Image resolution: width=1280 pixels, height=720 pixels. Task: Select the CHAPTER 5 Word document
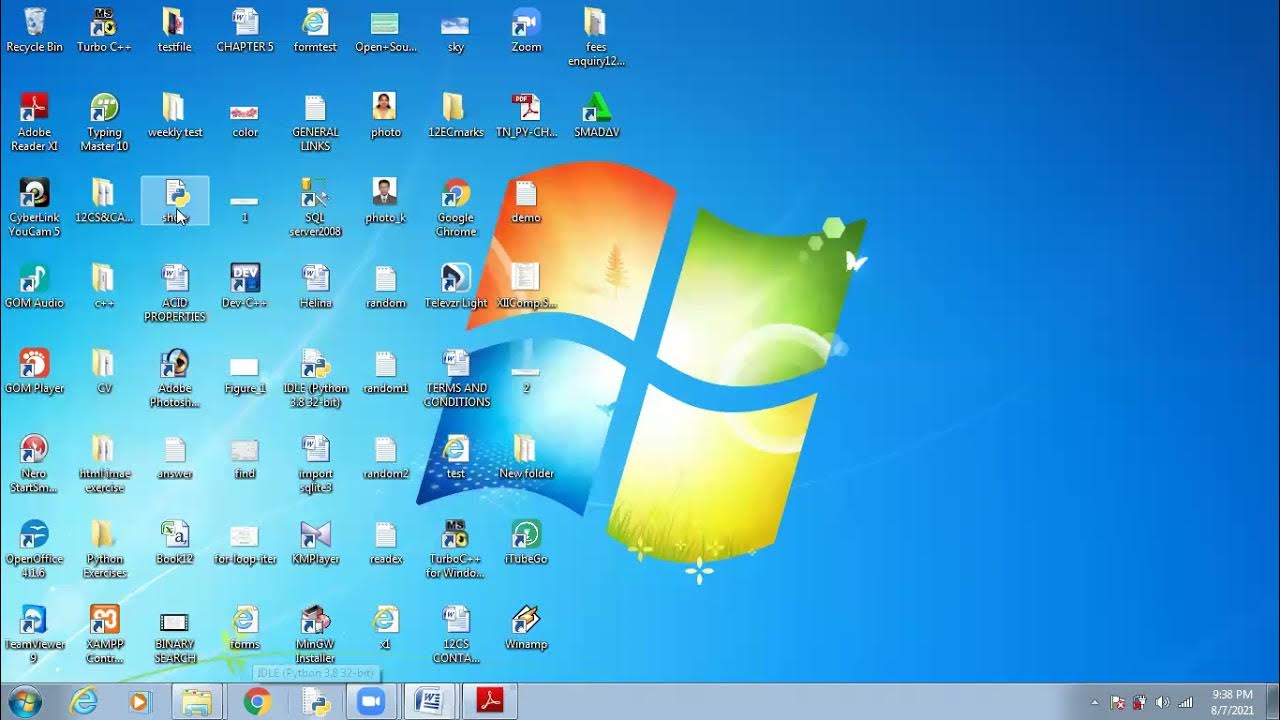pyautogui.click(x=245, y=30)
